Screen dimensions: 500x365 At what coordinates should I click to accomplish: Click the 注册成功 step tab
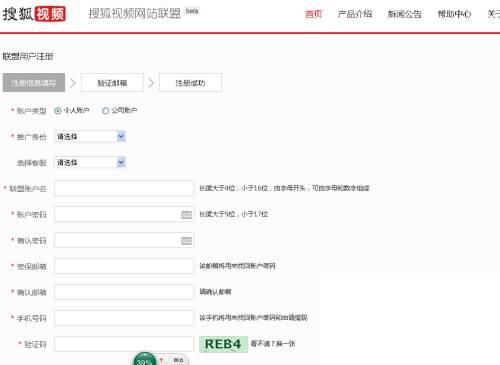coord(190,83)
